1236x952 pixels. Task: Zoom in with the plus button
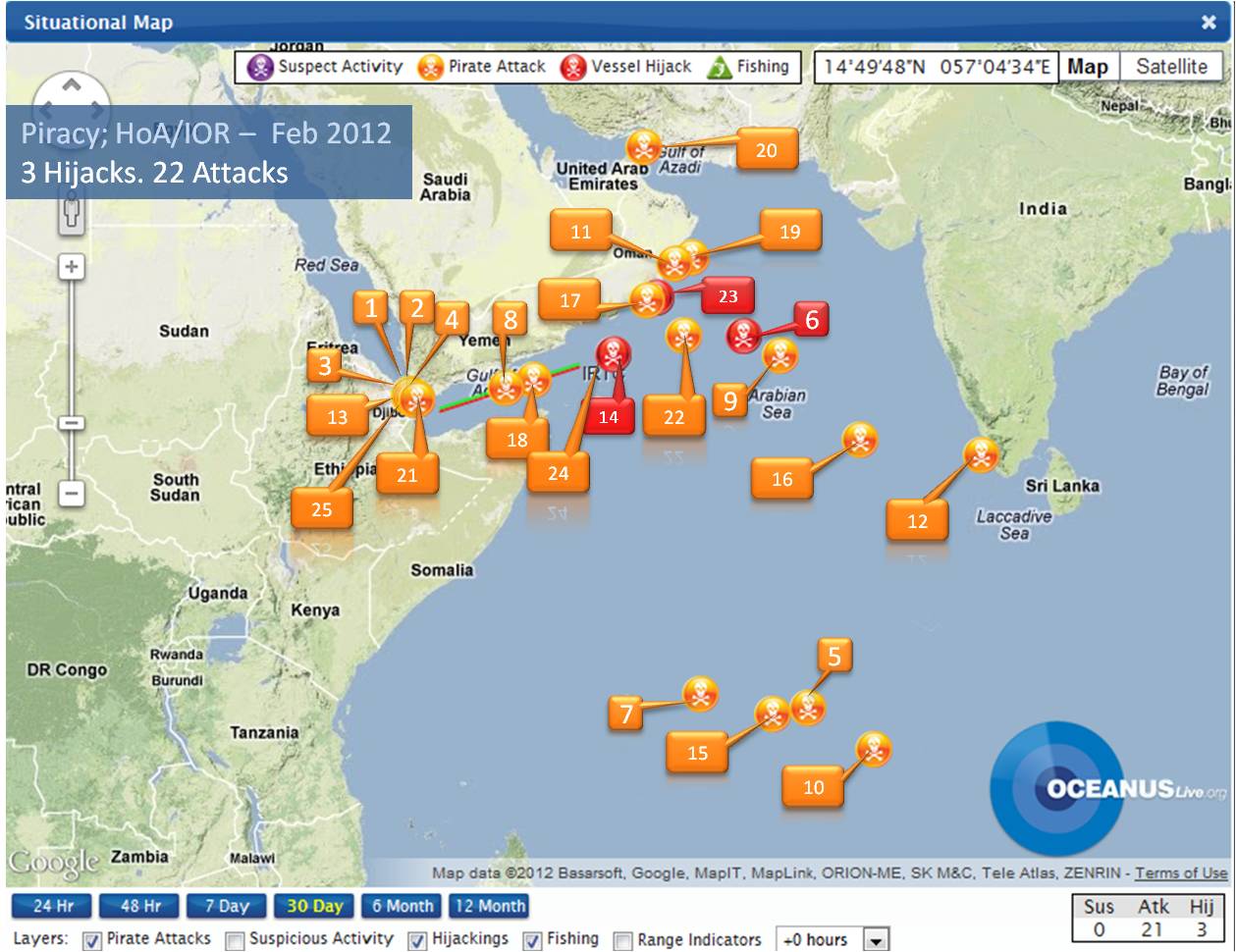[71, 267]
